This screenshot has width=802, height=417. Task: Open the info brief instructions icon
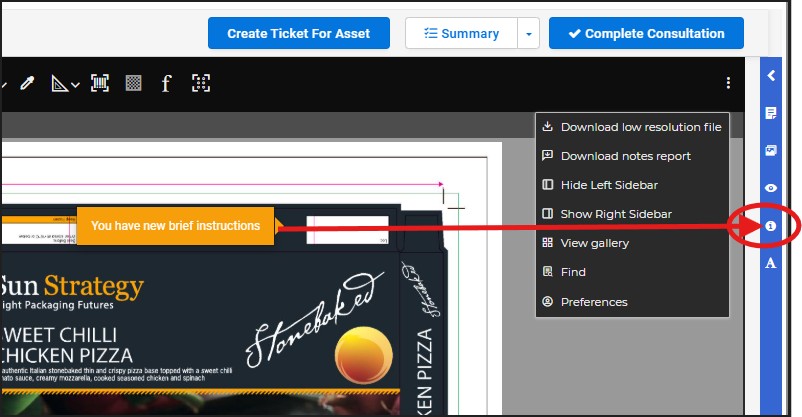(771, 226)
